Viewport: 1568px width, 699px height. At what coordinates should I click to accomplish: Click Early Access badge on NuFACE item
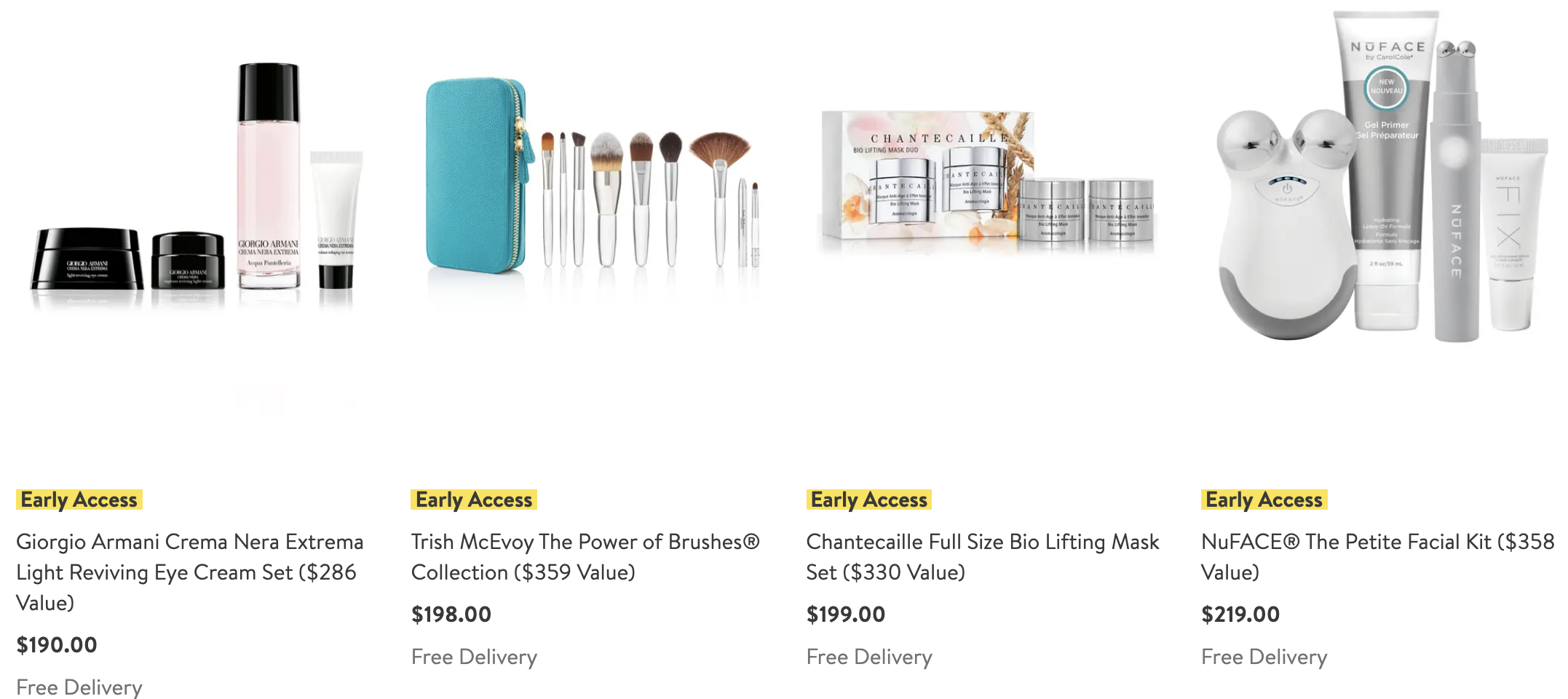[1264, 499]
